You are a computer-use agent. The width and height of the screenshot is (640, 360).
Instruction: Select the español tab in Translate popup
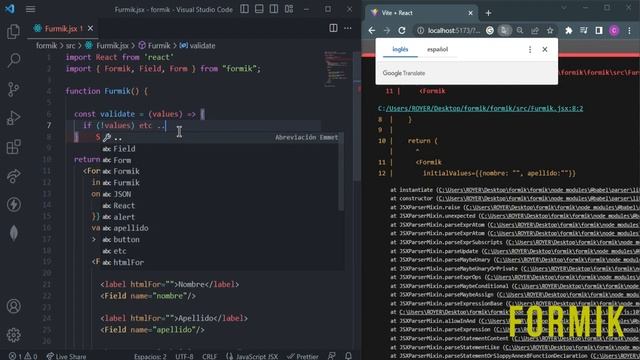coord(438,49)
